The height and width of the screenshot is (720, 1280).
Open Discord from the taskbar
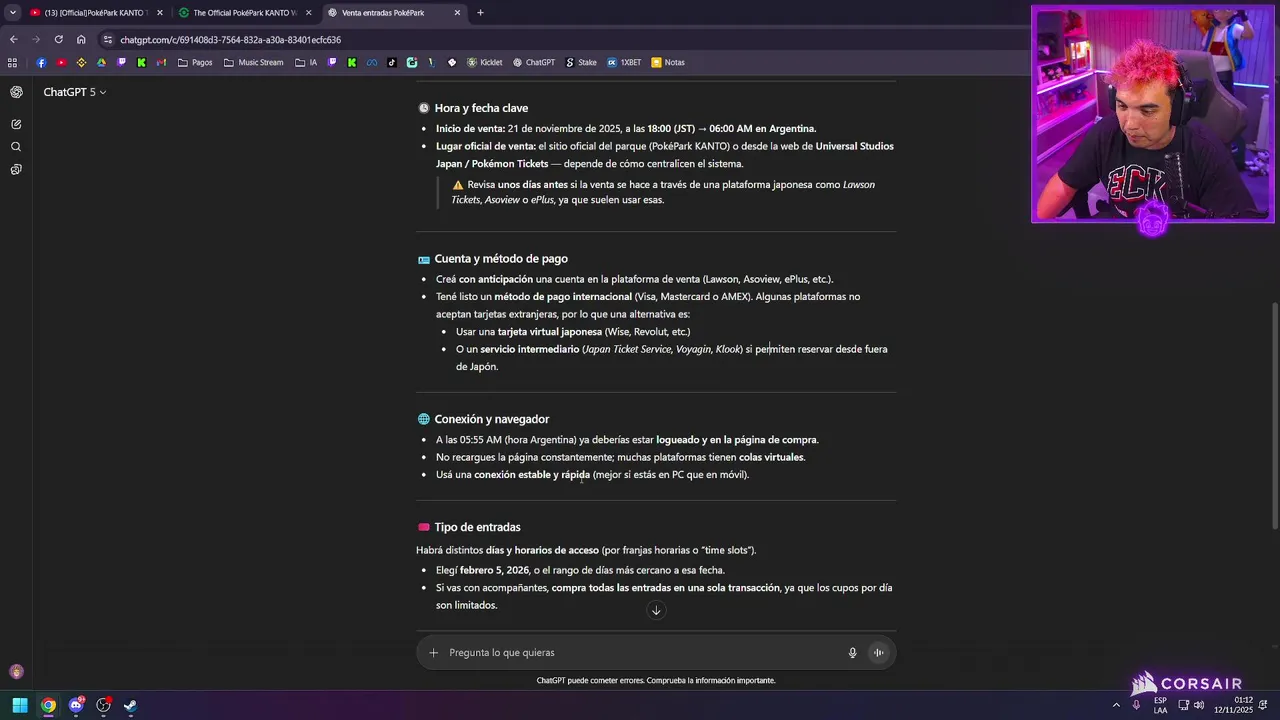76,705
